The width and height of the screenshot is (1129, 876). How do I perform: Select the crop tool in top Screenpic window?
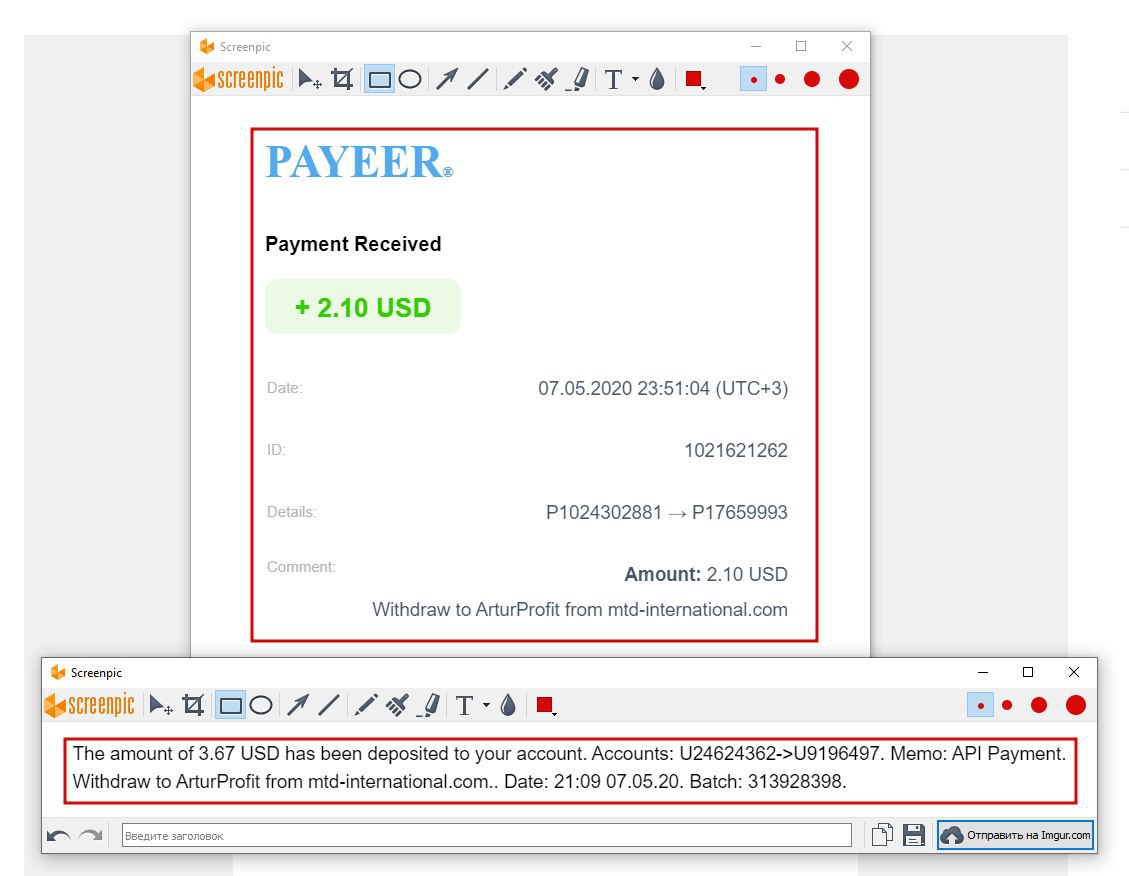coord(342,79)
